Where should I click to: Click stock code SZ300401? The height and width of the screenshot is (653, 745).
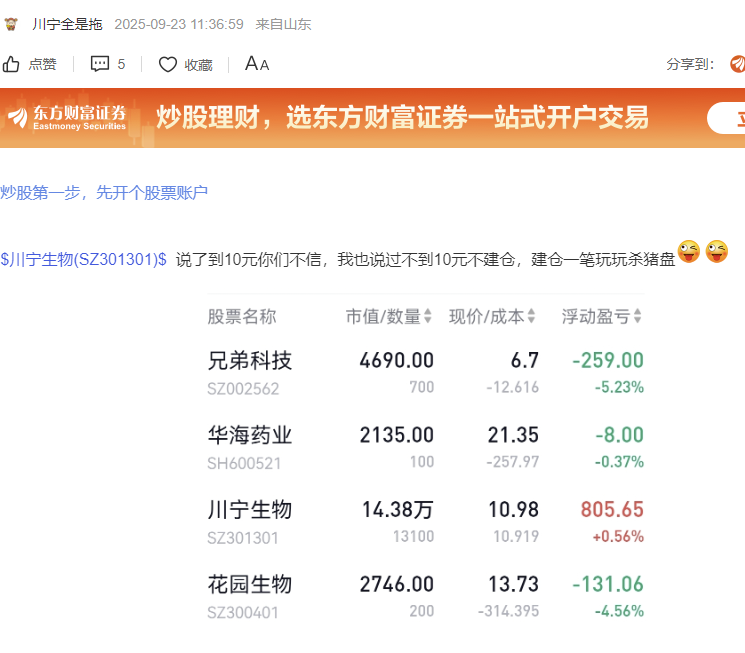pos(243,613)
